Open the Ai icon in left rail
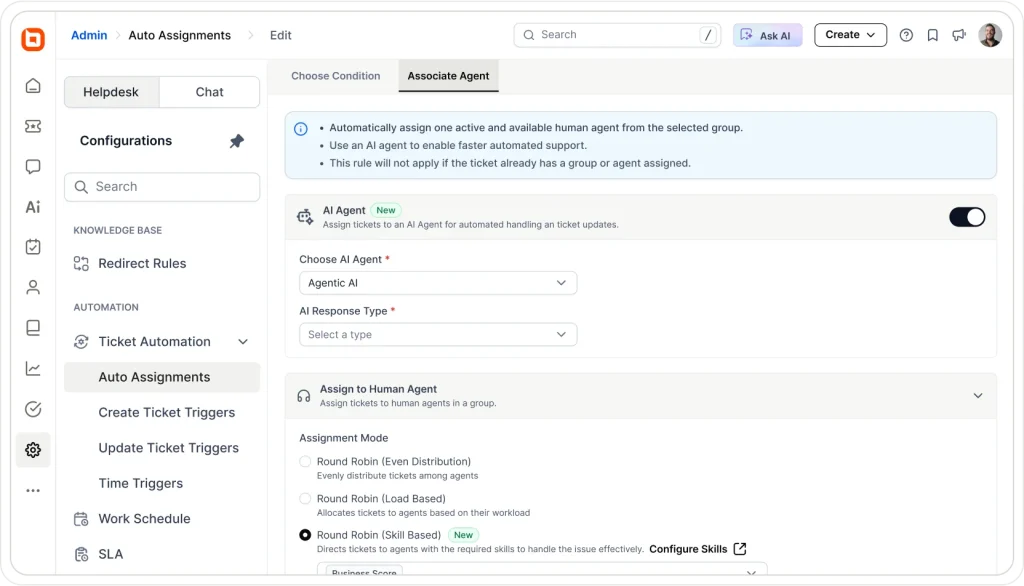 click(33, 207)
